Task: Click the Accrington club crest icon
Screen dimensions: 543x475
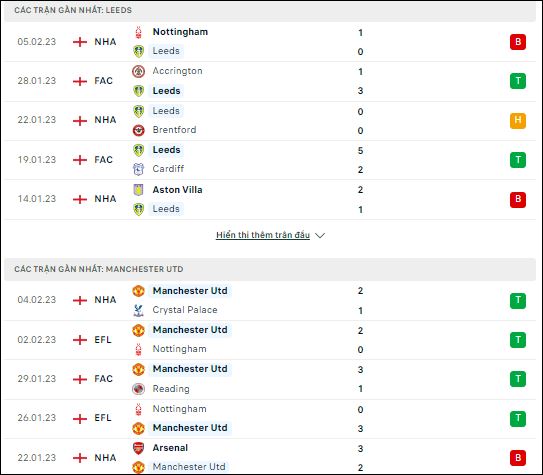Action: coord(139,71)
